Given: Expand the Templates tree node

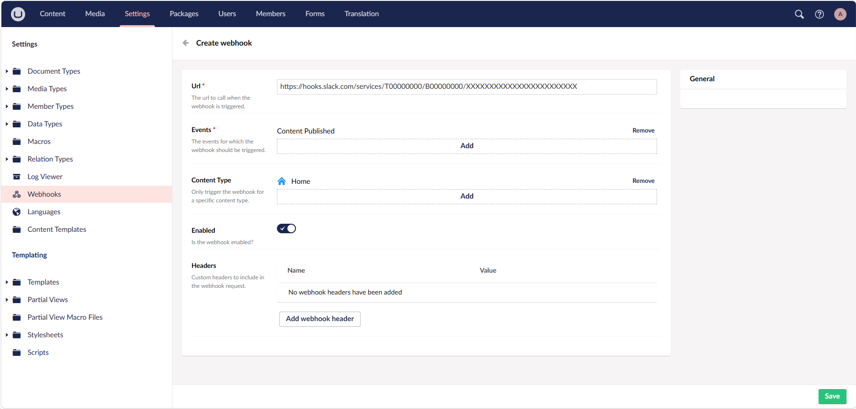Looking at the screenshot, I should 7,283.
